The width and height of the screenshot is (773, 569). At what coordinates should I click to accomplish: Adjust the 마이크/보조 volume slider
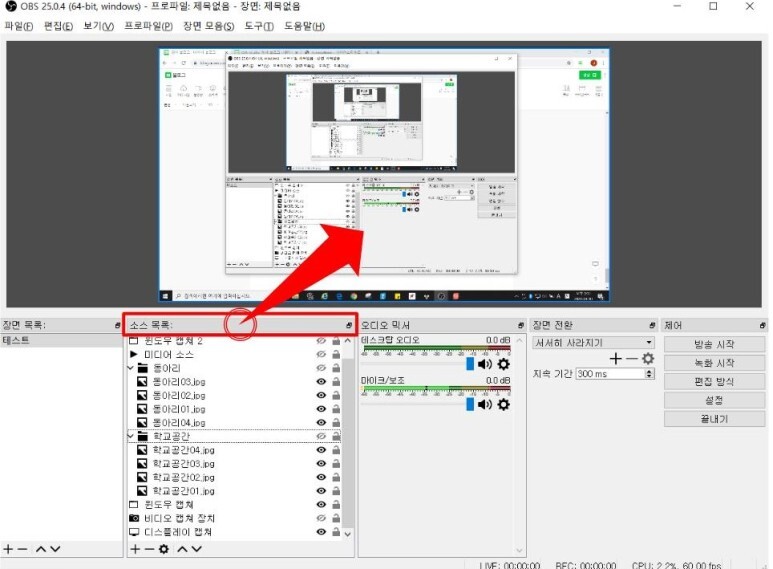click(470, 404)
